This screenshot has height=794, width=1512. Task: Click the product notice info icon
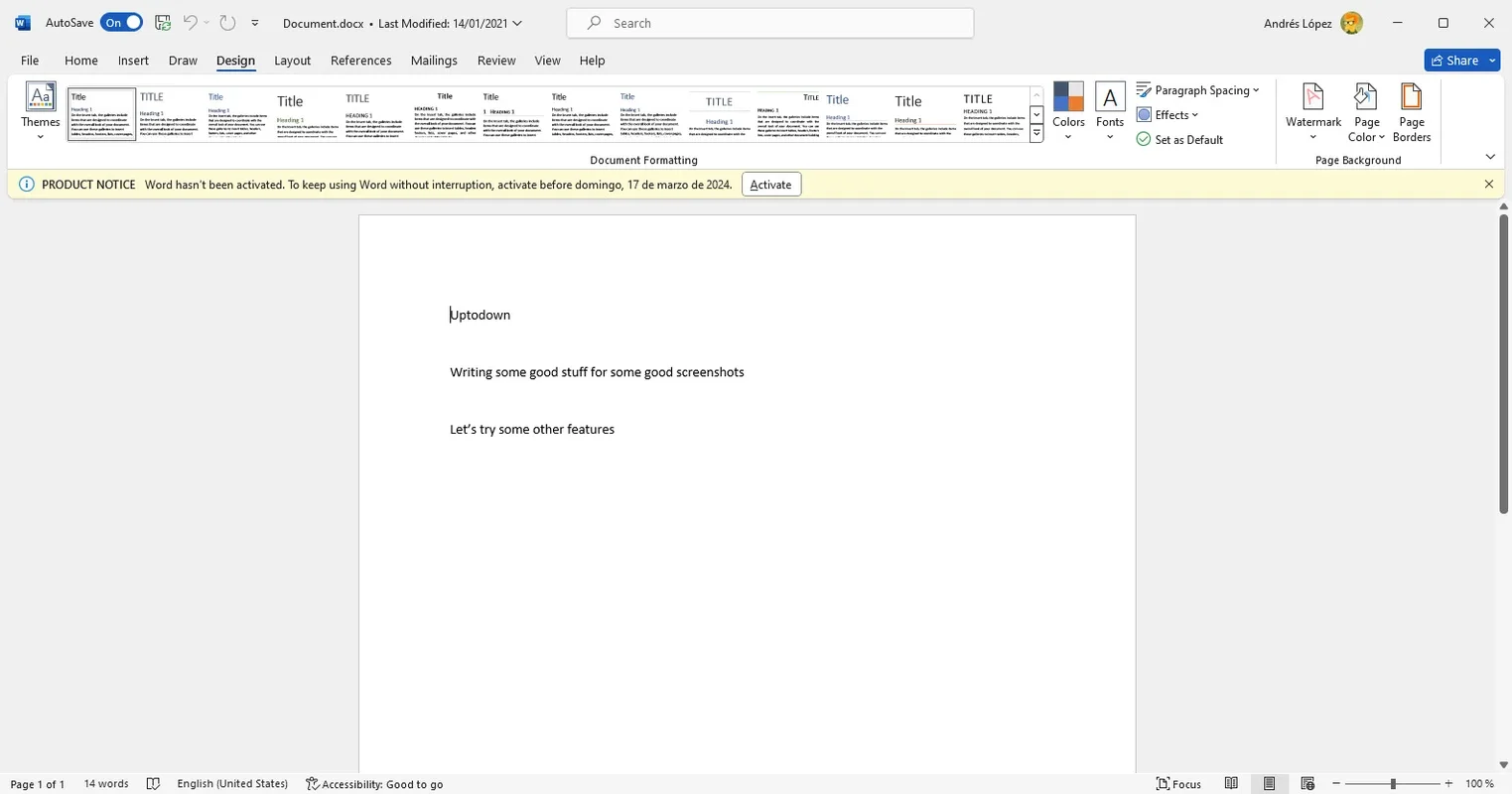pos(27,185)
